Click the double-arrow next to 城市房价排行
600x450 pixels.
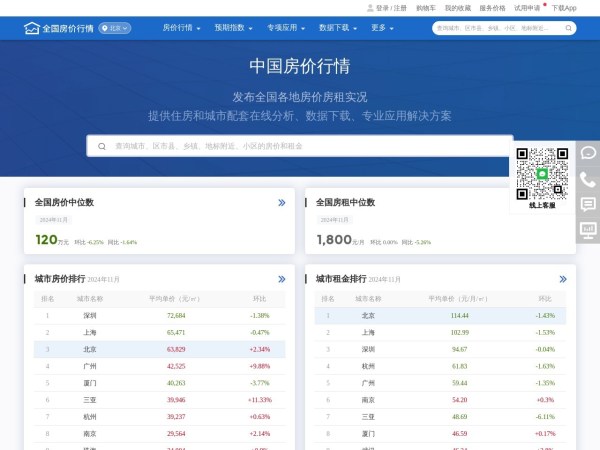(282, 280)
